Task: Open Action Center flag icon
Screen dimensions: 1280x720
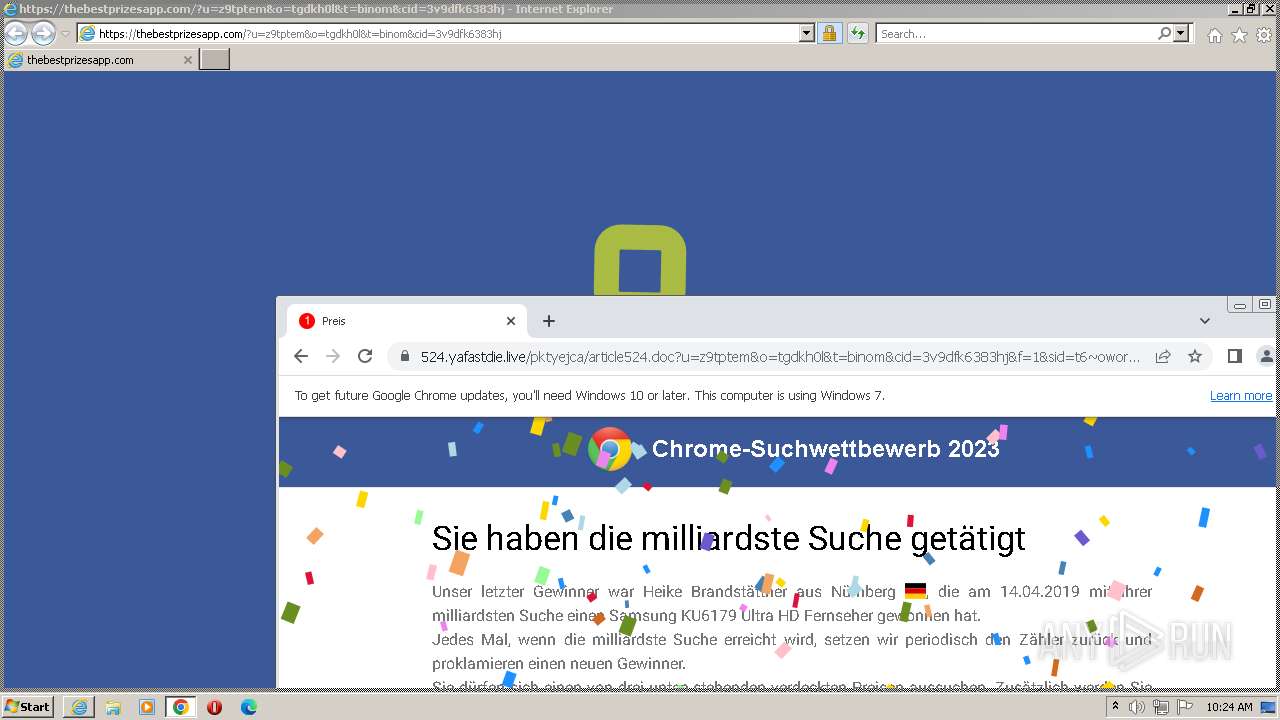Action: (x=1185, y=707)
